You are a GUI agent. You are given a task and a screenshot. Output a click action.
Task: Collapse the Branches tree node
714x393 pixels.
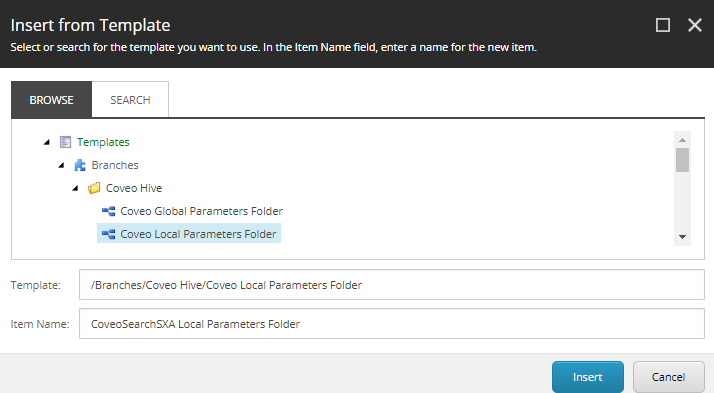click(61, 165)
